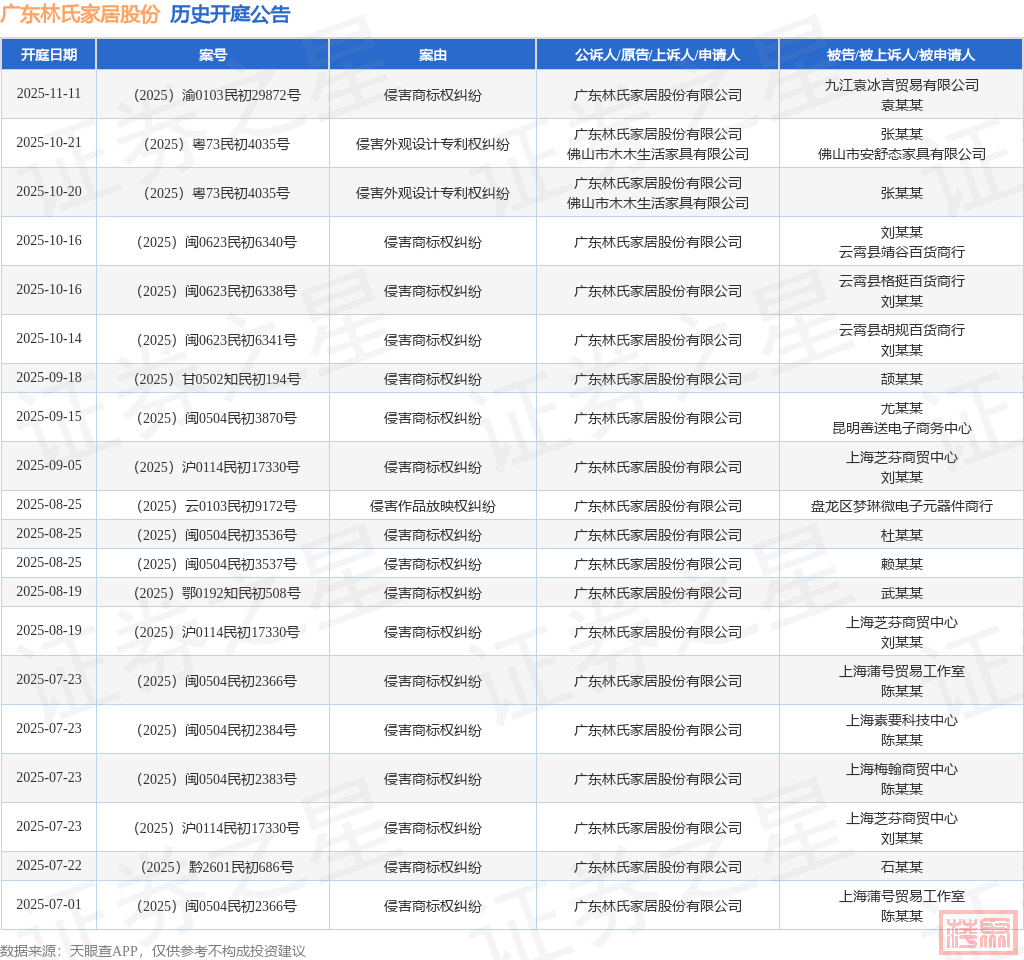Click defendant 九江袁冰言贸易有限公司
Viewport: 1024px width, 960px height.
901,85
